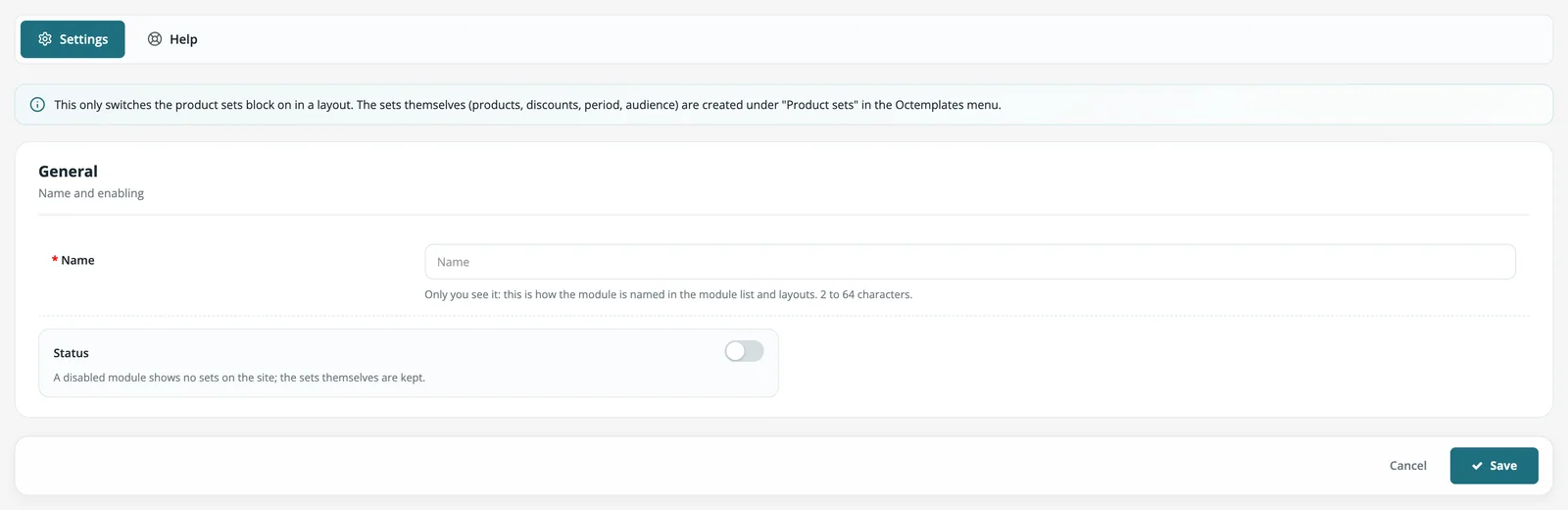Switch to the Help tab
Viewport: 1568px width, 510px height.
pyautogui.click(x=172, y=39)
